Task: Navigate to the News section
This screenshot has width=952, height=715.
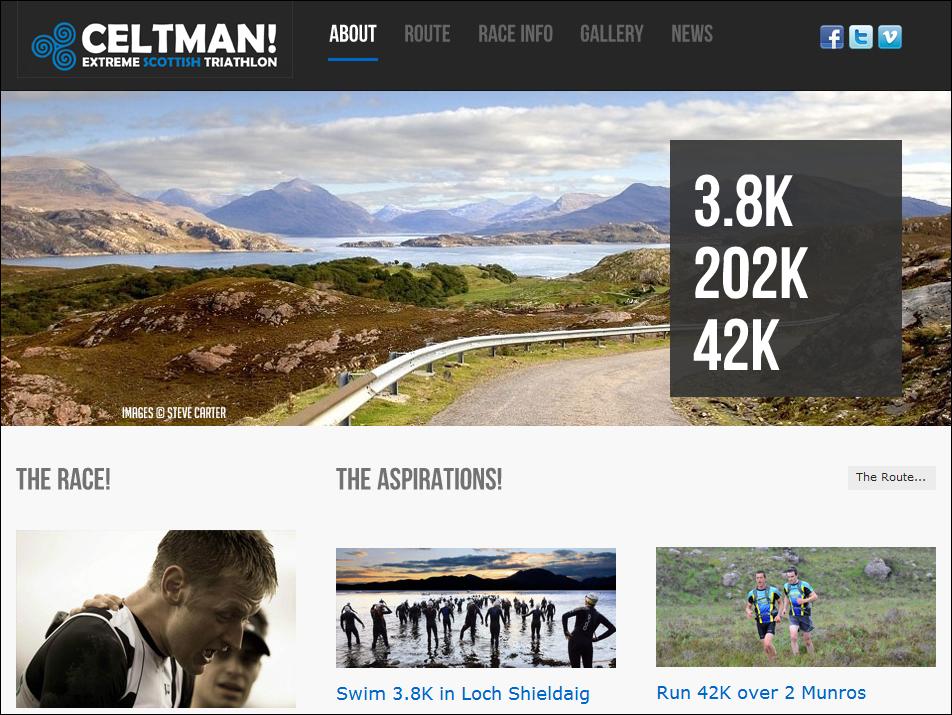Action: [692, 34]
